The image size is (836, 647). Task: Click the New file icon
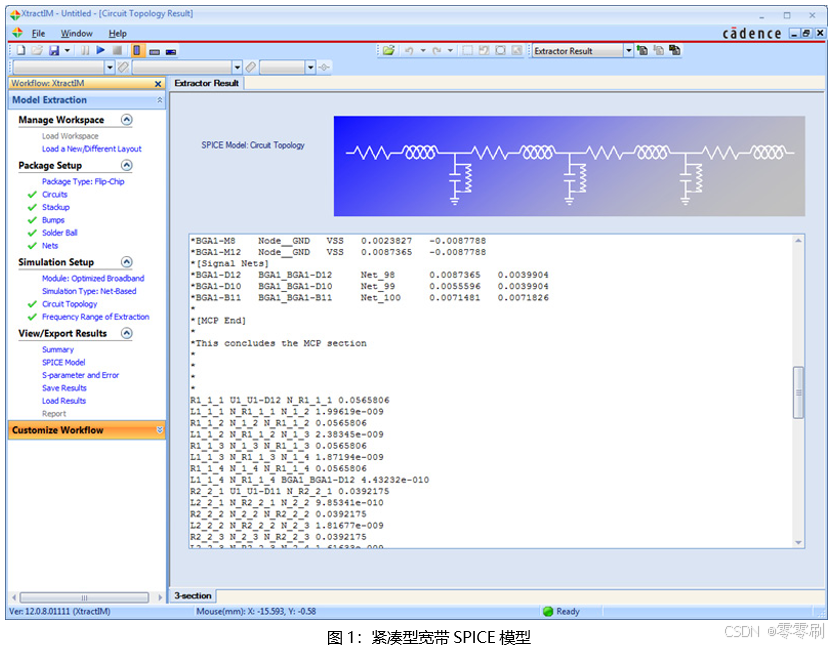click(x=21, y=51)
